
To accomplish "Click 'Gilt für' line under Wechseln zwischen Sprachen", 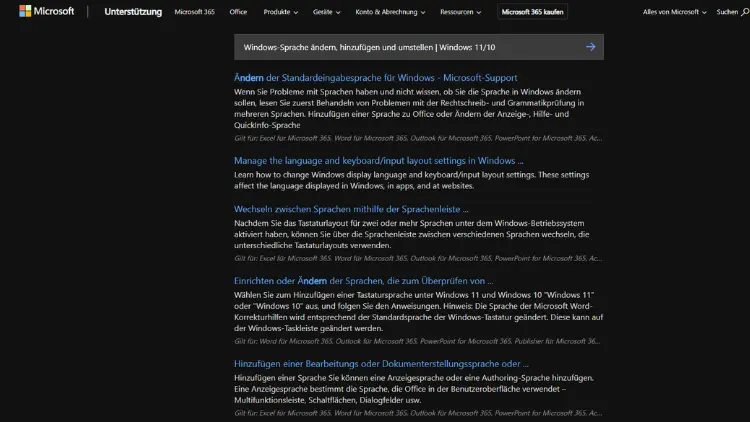I will [x=418, y=258].
